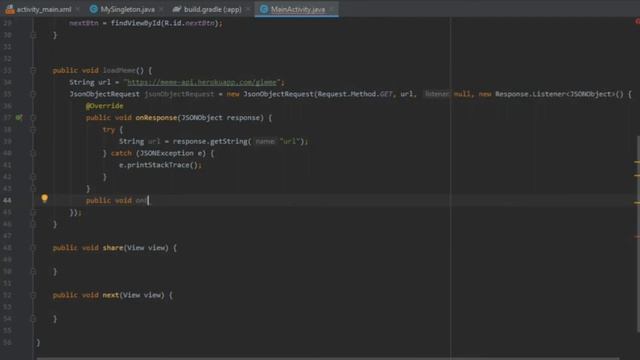The image size is (640, 360).
Task: Click the 'name:' parameter hint
Action: pyautogui.click(x=265, y=141)
